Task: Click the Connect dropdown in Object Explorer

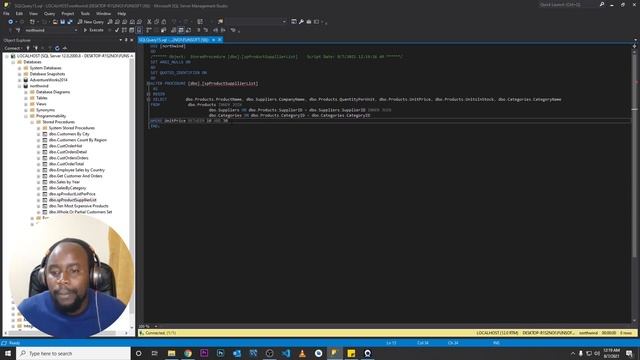Action: click(x=13, y=48)
